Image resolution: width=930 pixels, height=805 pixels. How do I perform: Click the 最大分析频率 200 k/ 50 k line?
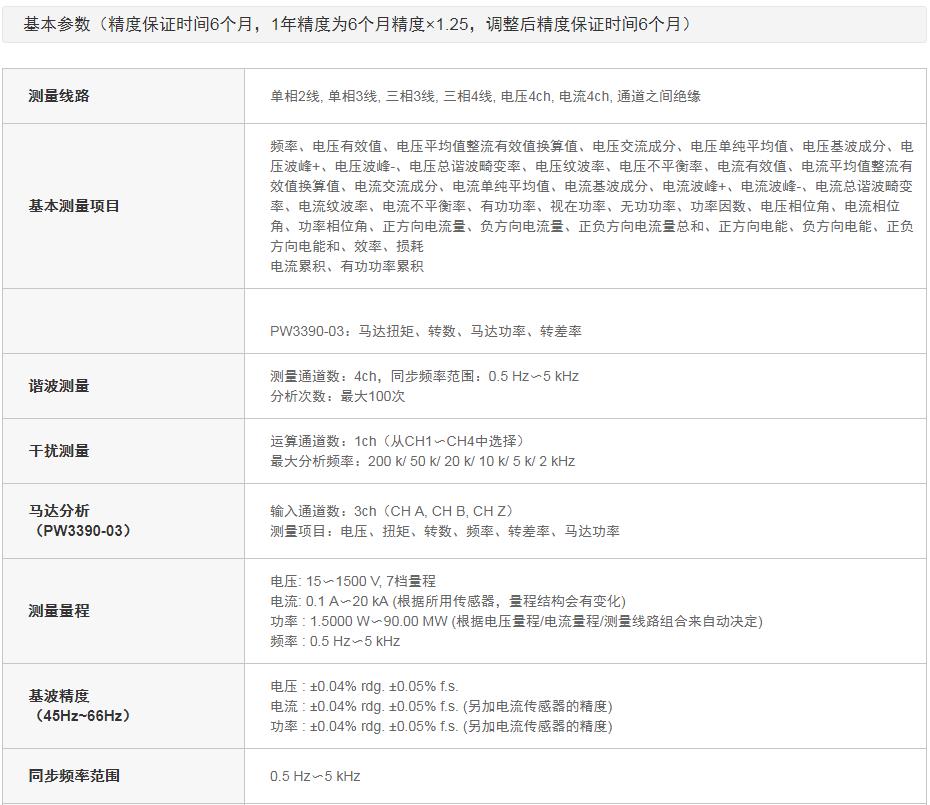tap(422, 461)
